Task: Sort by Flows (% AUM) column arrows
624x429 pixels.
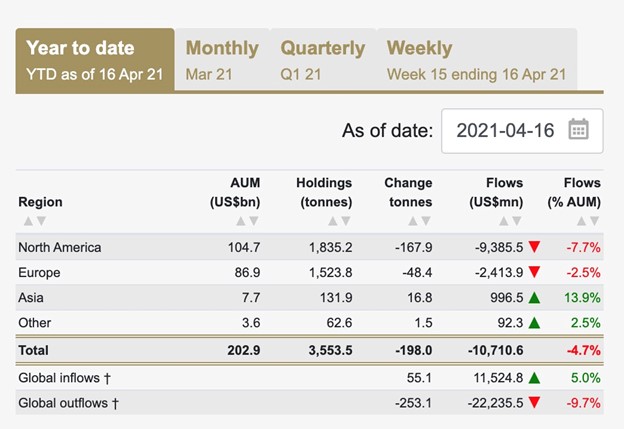Action: click(x=586, y=221)
